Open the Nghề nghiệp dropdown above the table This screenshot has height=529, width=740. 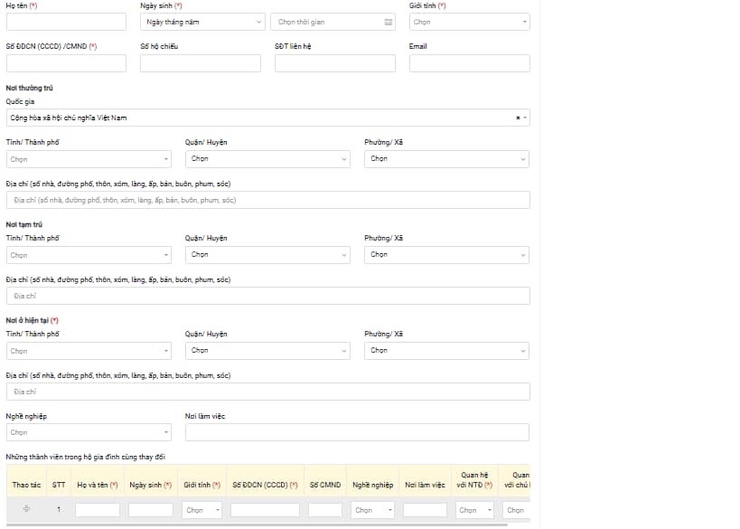click(x=88, y=433)
